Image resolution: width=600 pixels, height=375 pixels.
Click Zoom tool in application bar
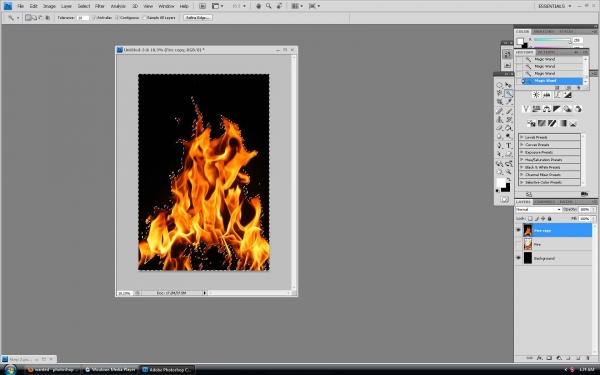coord(269,6)
